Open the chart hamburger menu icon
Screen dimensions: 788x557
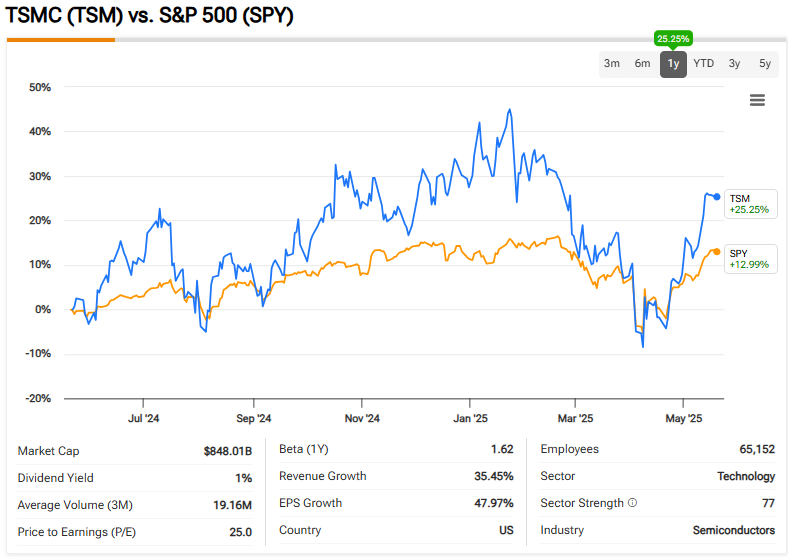pos(757,100)
